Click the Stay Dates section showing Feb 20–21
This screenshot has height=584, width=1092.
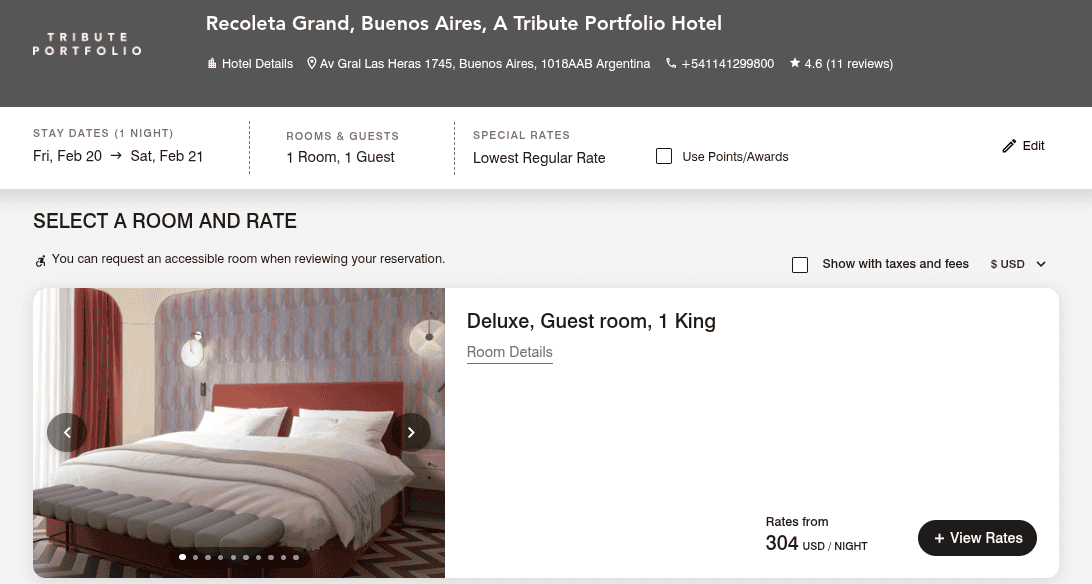pyautogui.click(x=116, y=147)
